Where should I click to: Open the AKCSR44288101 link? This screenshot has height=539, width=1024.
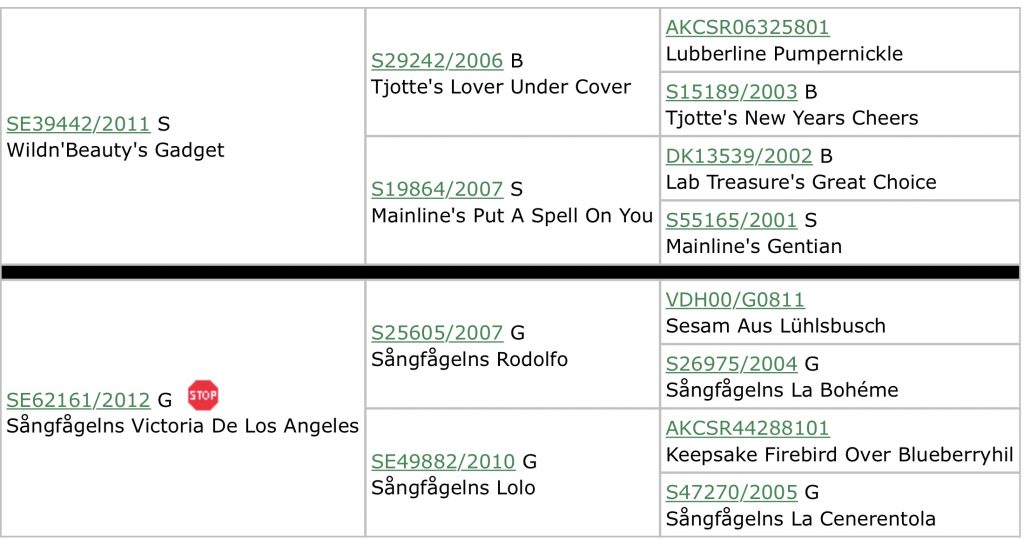click(x=747, y=428)
